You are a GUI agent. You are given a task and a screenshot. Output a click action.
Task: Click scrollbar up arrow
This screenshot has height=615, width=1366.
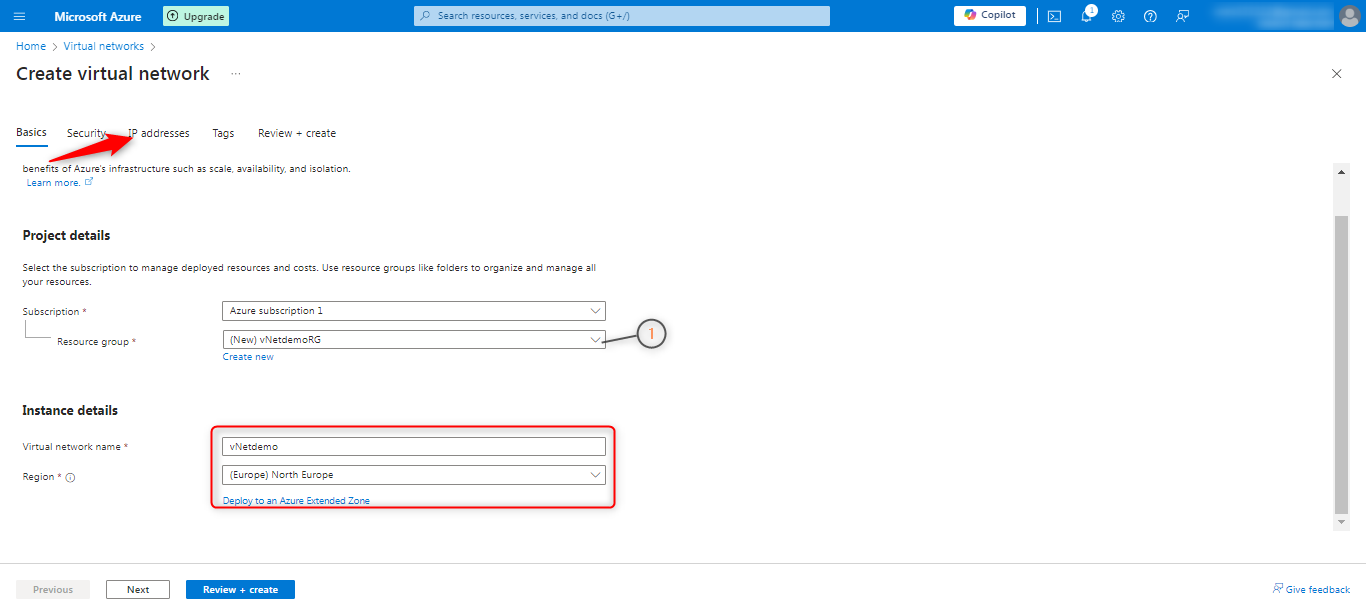tap(1342, 171)
